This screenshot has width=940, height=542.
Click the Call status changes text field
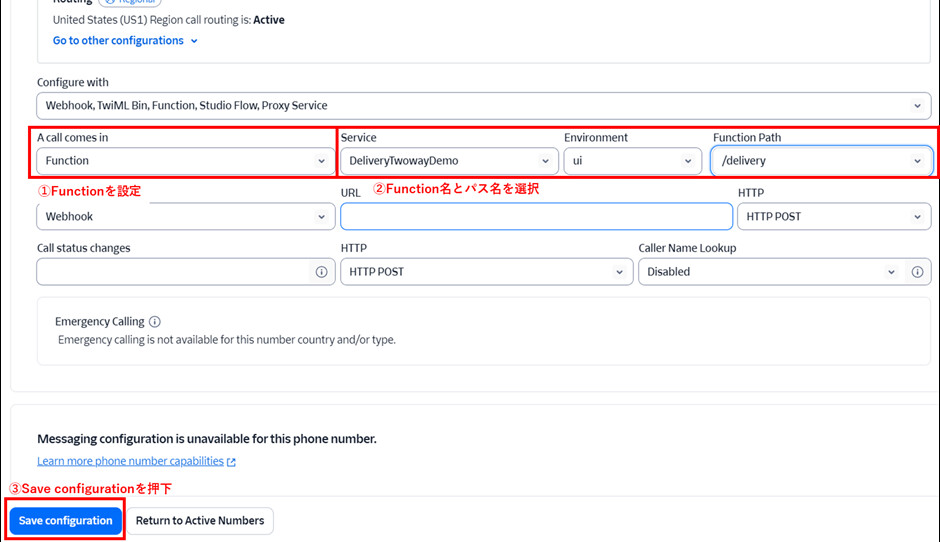[175, 272]
